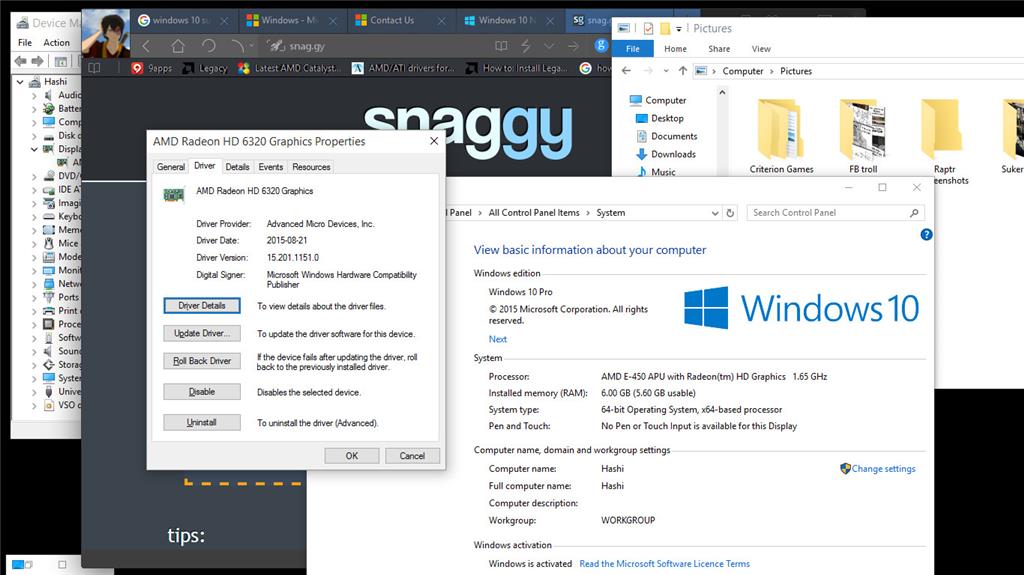Screen dimensions: 1024x575
Task: Click the lightning bolt icon in browser toolbar
Action: pos(525,46)
